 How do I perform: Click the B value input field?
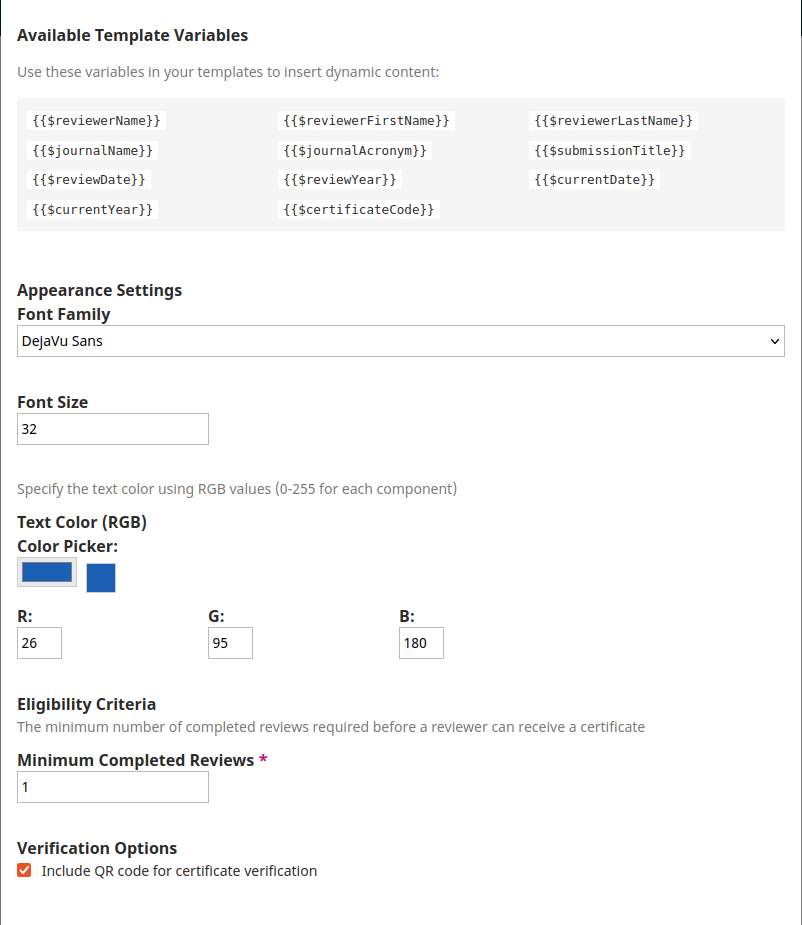(421, 643)
